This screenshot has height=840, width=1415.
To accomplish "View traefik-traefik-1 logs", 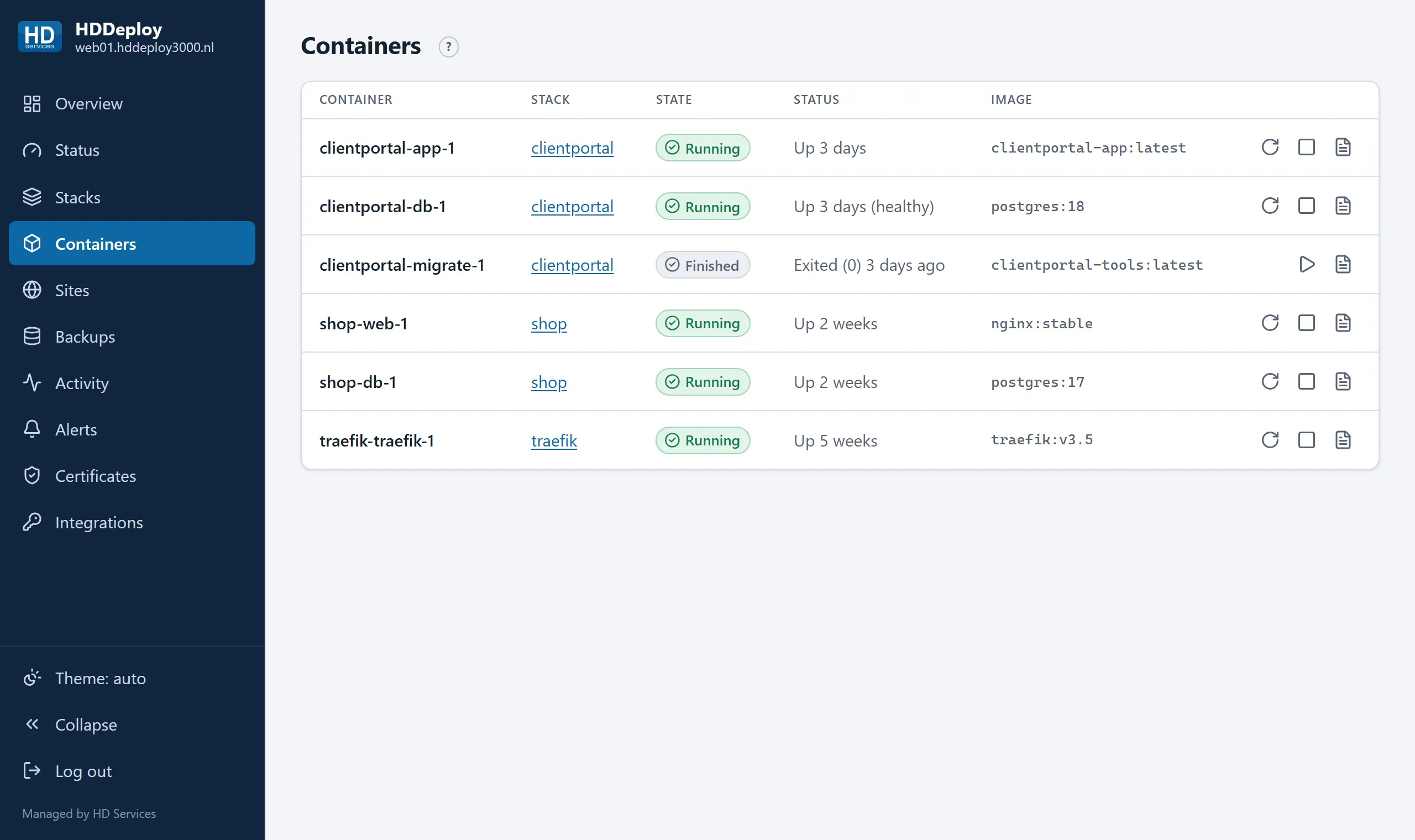I will (1343, 440).
